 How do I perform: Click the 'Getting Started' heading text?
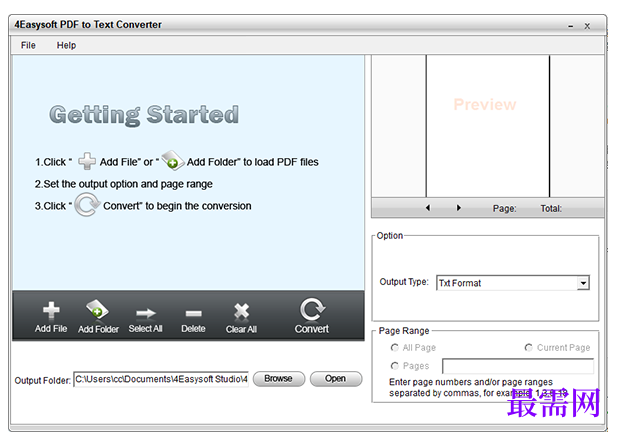tap(144, 115)
